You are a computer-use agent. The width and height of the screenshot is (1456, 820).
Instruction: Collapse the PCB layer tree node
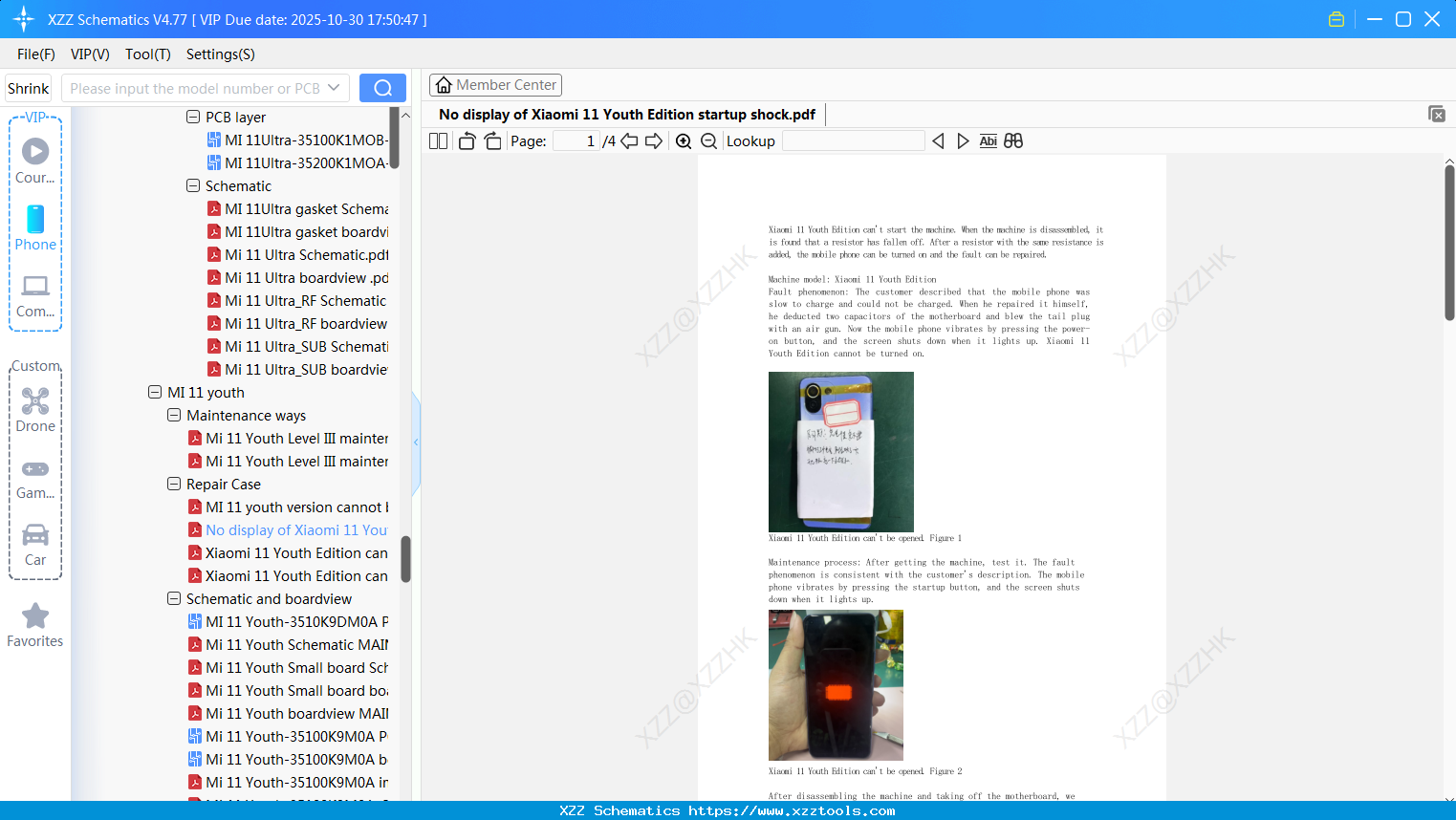click(193, 117)
